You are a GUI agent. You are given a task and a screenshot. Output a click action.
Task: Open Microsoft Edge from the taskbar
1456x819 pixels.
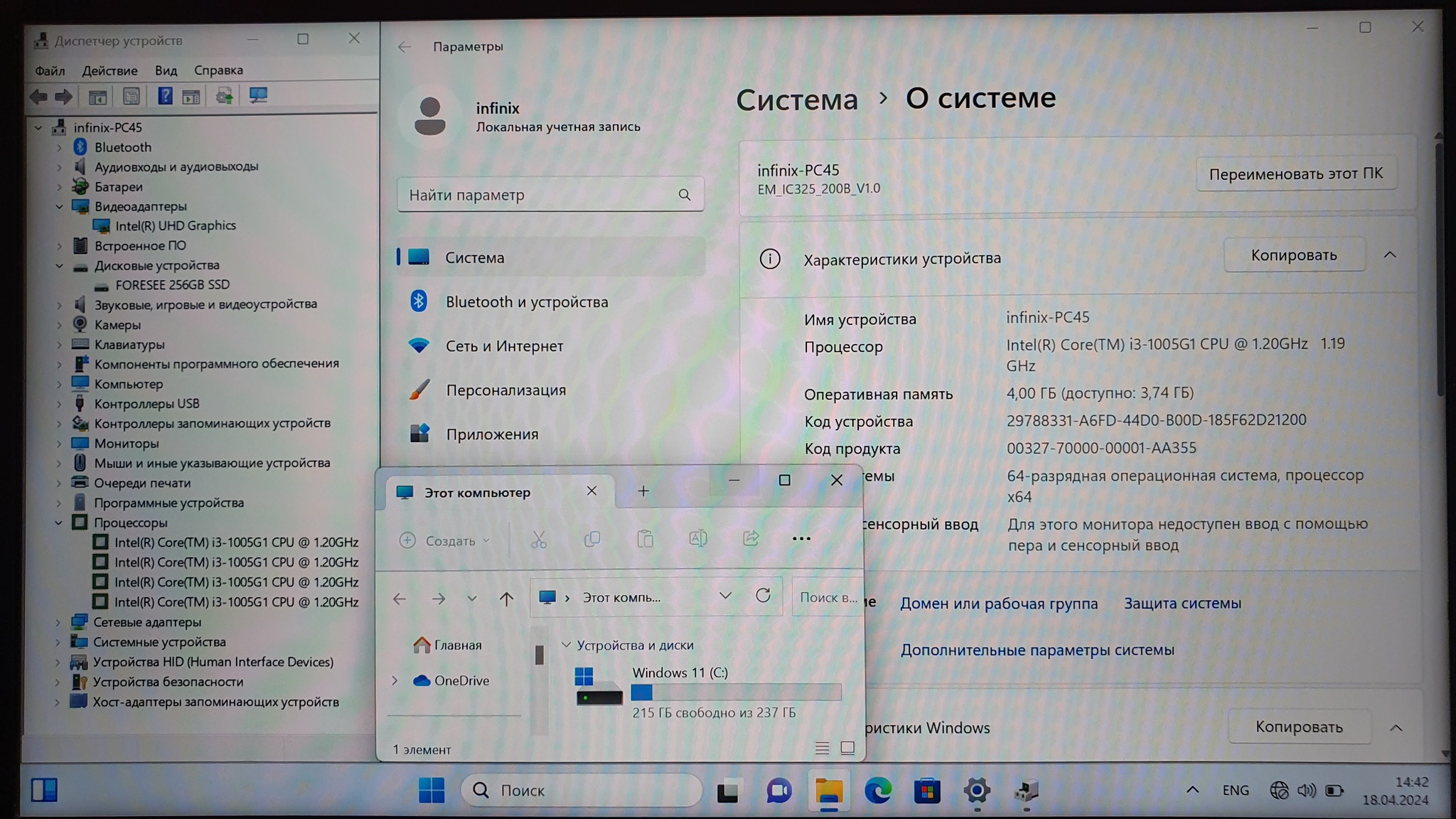click(x=878, y=791)
